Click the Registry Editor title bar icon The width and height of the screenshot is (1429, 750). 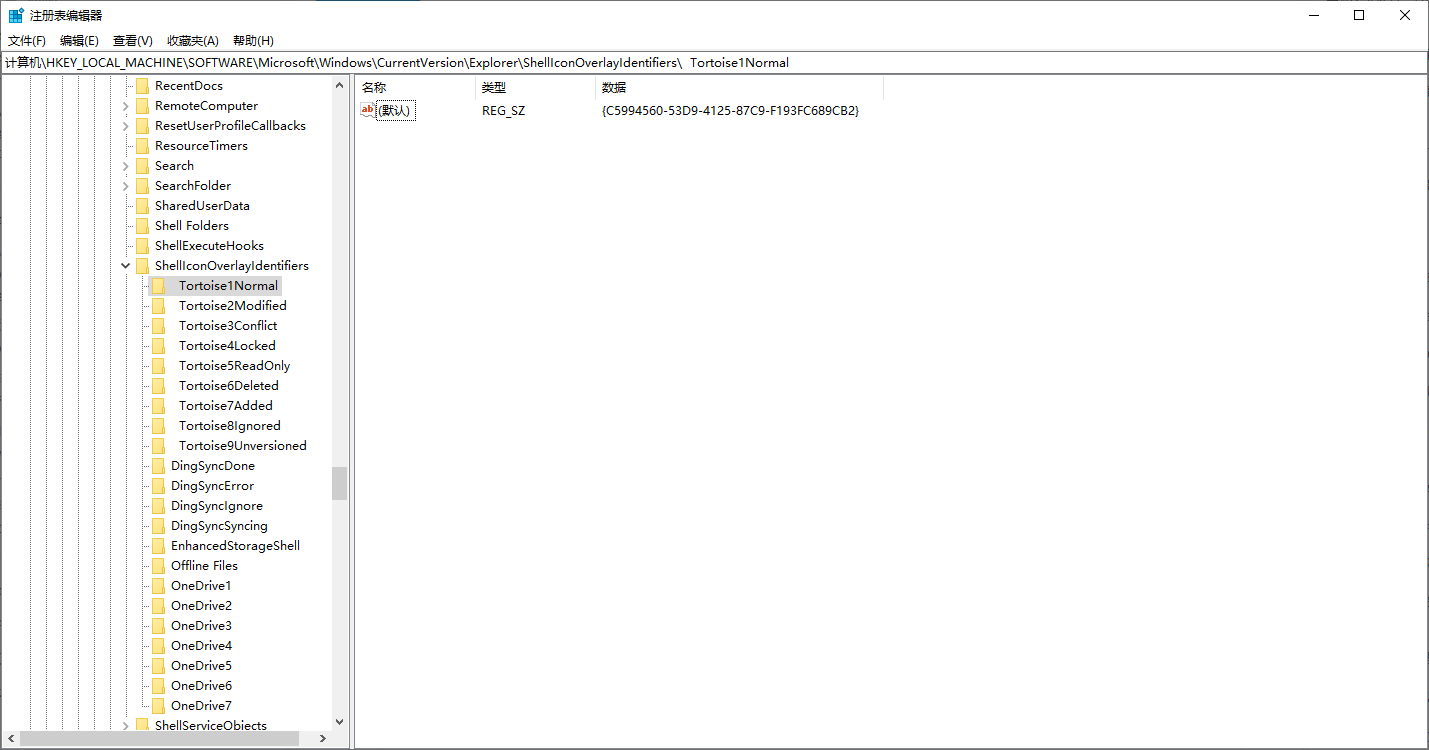point(16,15)
